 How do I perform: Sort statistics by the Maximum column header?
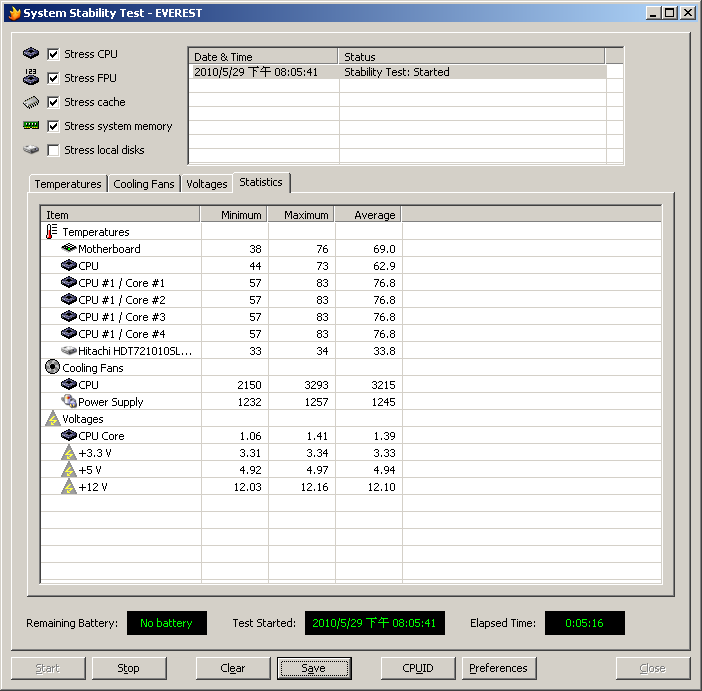click(305, 215)
